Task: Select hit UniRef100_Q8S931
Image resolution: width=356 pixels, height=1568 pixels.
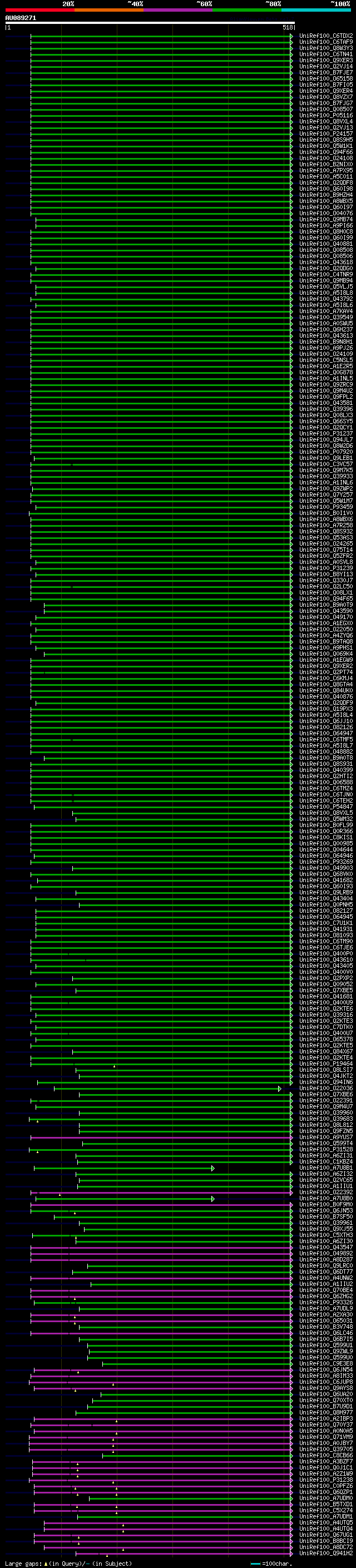Action: point(326,764)
